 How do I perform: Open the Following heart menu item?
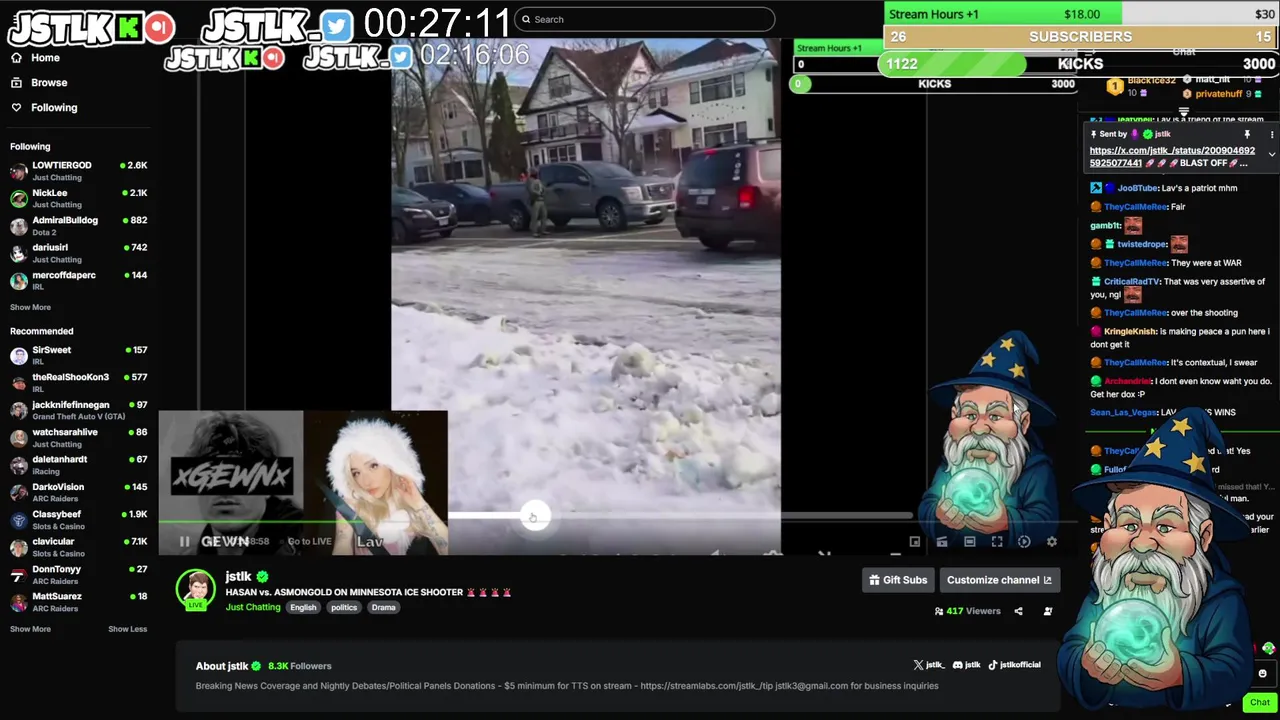[x=44, y=108]
